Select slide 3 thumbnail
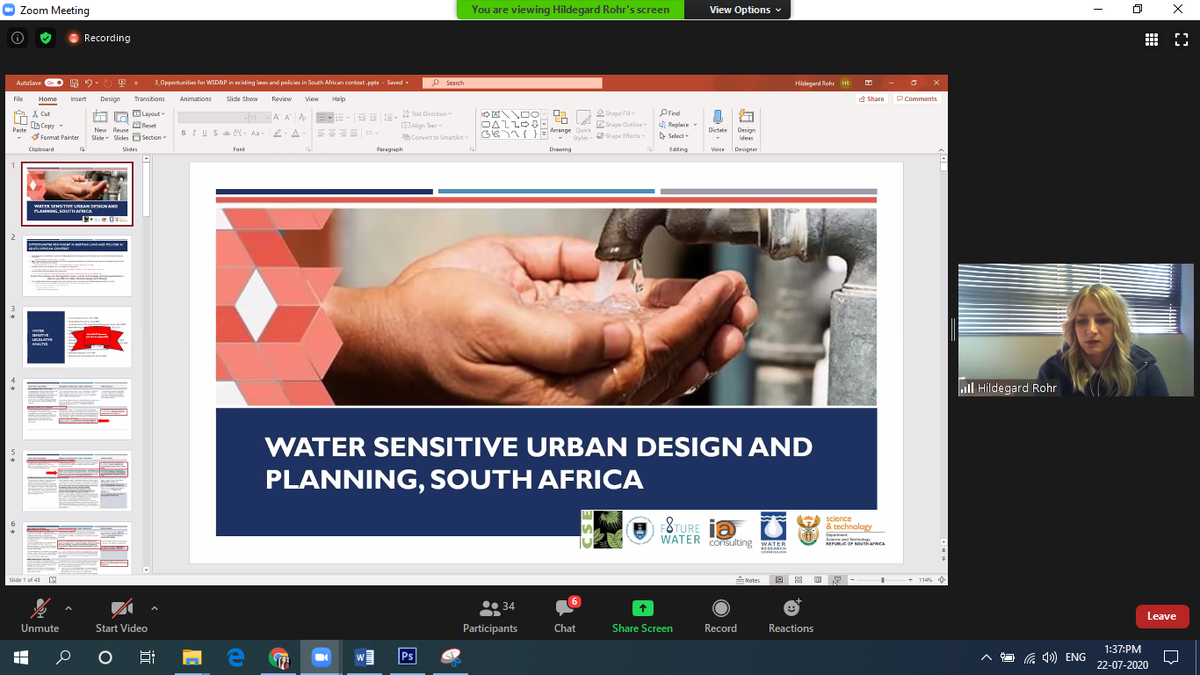The width and height of the screenshot is (1200, 675). (77, 338)
